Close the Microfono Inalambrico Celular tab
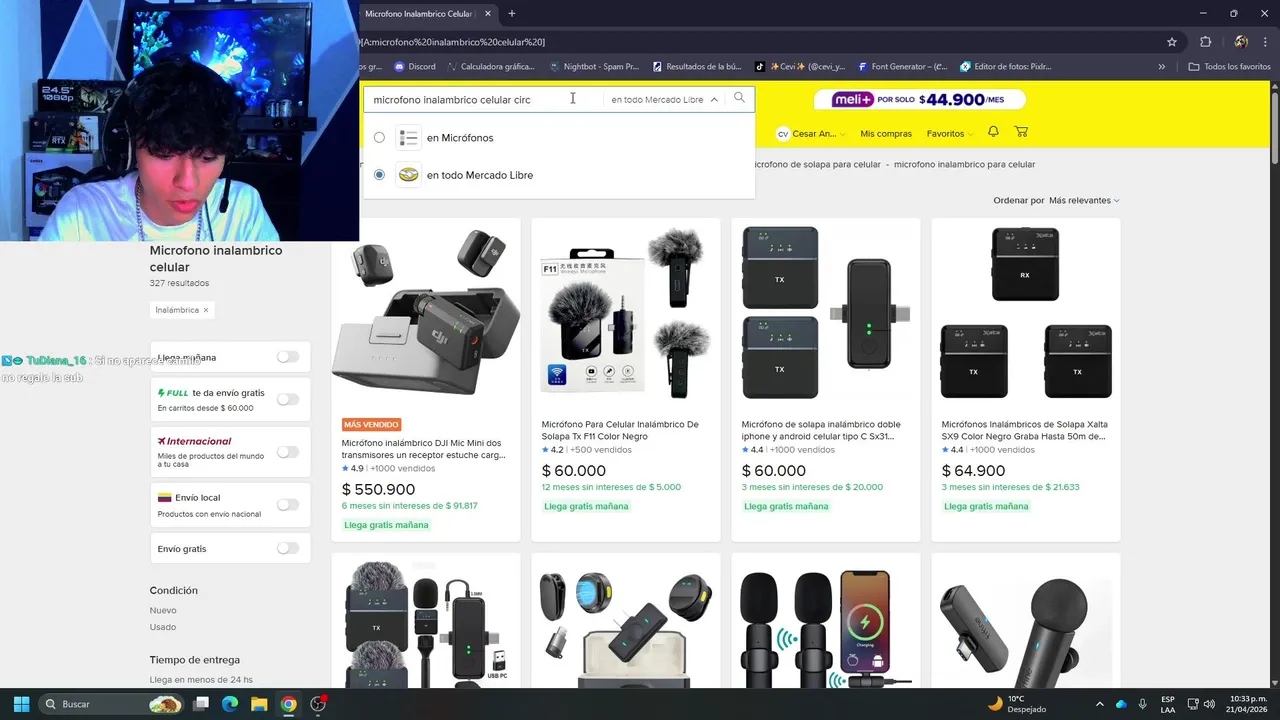1280x720 pixels. (487, 14)
